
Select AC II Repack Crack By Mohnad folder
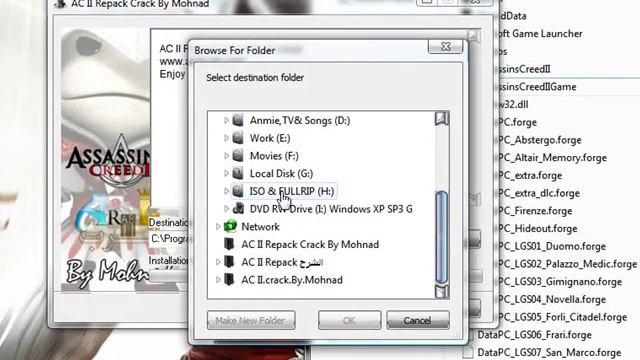310,244
